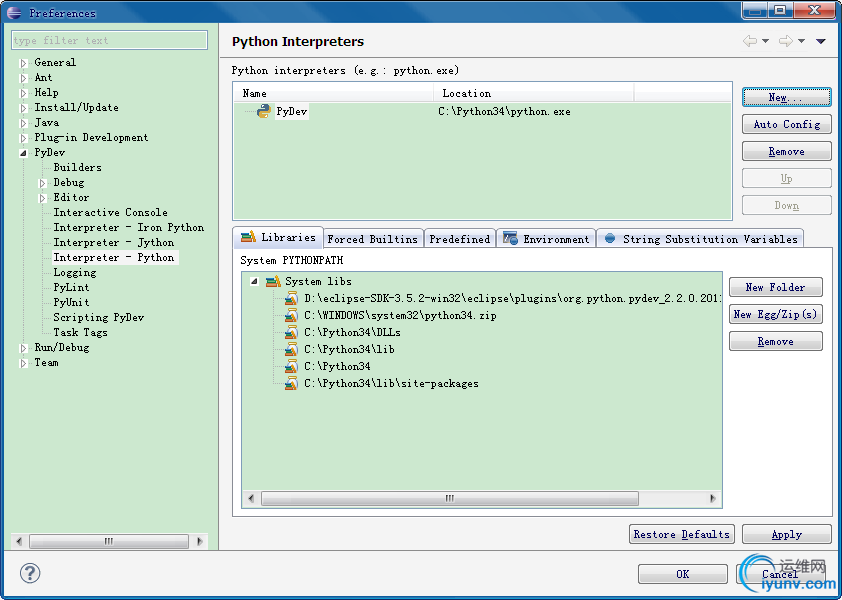Expand the Debug node under PyDev
This screenshot has width=842, height=600.
pyautogui.click(x=42, y=183)
